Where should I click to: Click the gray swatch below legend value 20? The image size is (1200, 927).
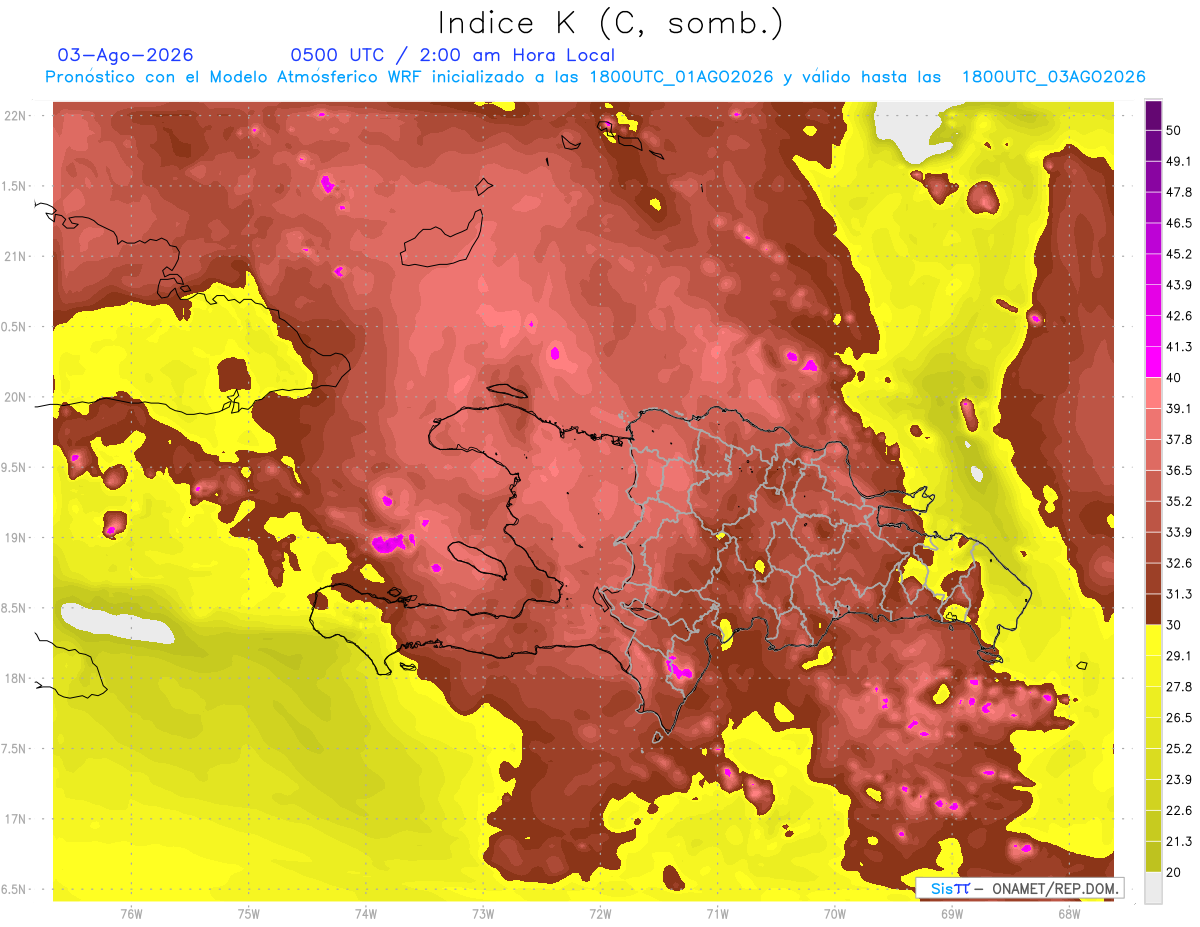tap(1153, 888)
